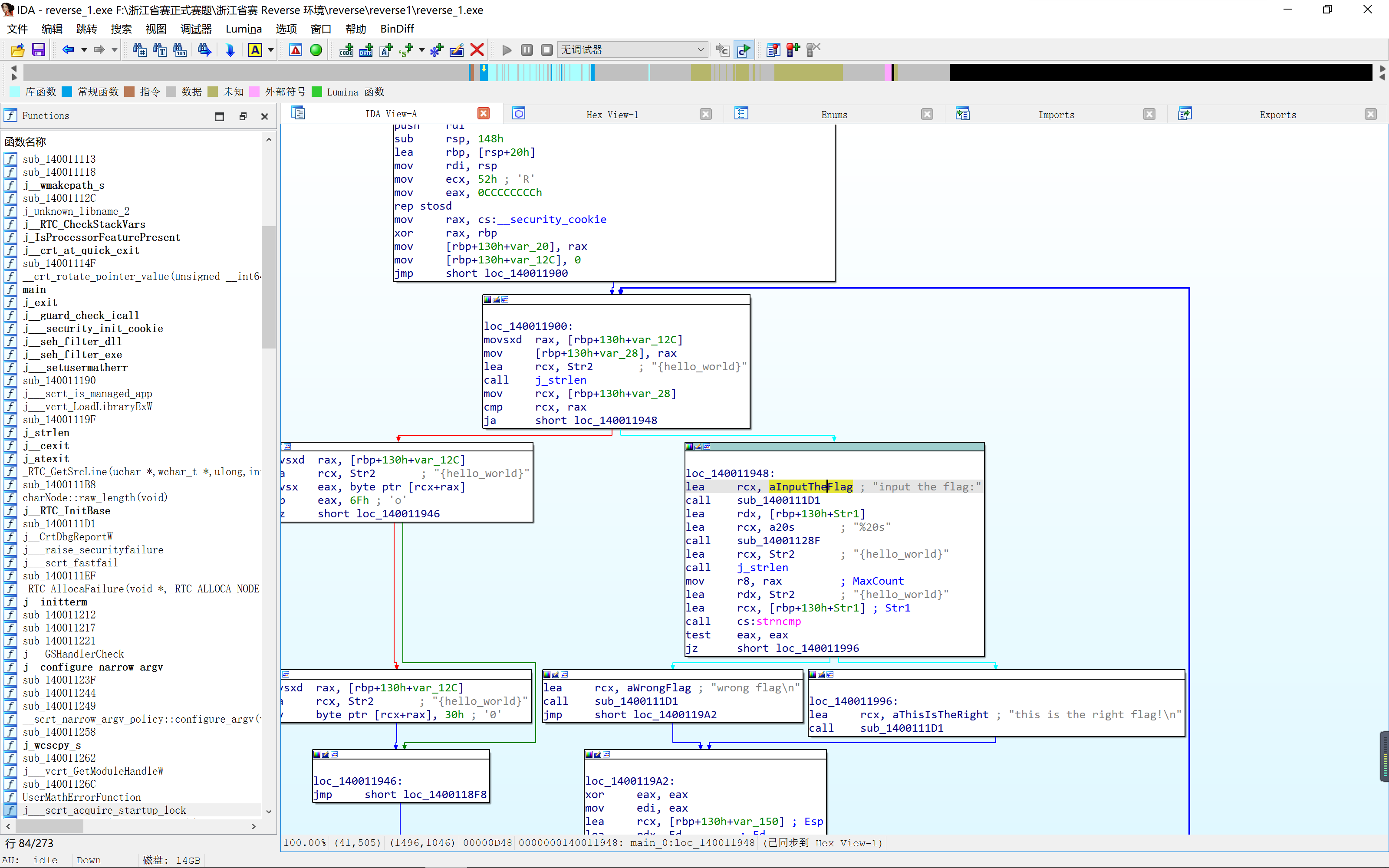Float the Functions panel with the restore button

243,117
